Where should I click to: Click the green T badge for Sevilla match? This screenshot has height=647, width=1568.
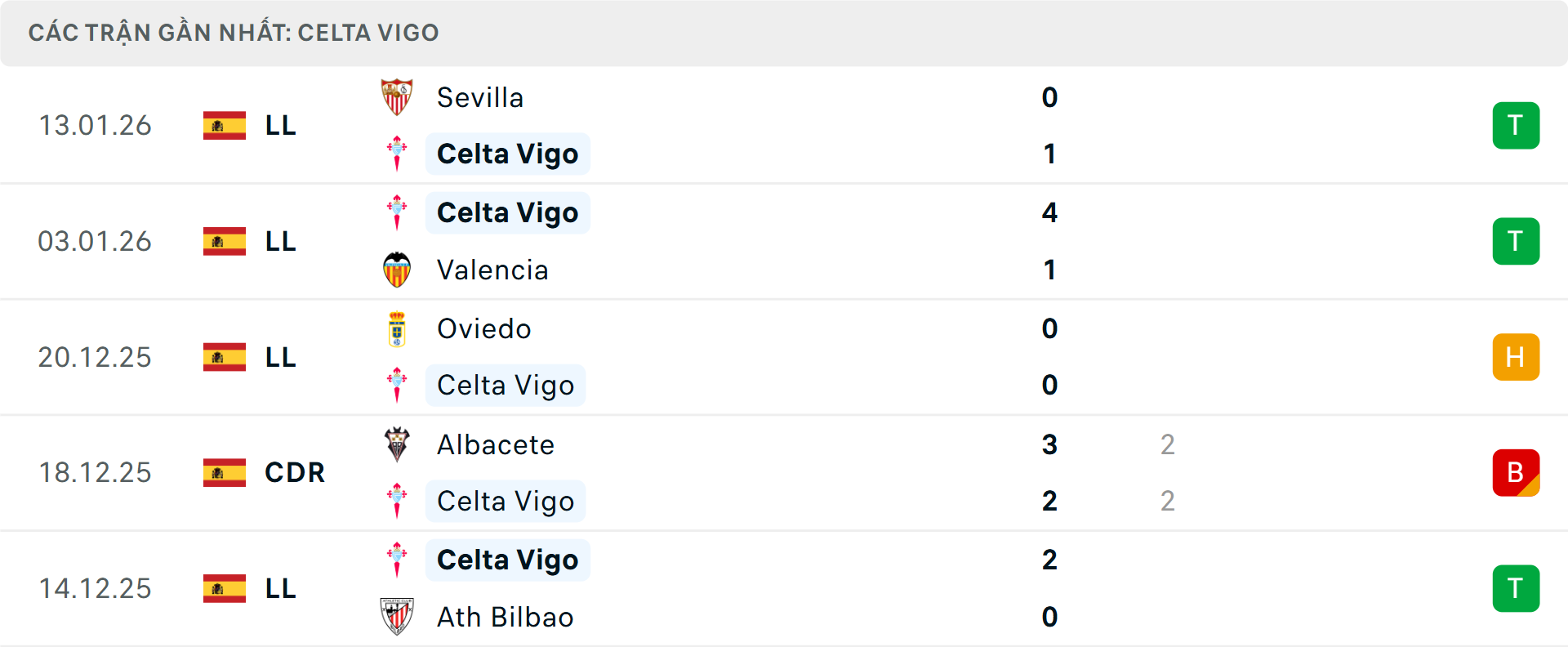(1516, 125)
